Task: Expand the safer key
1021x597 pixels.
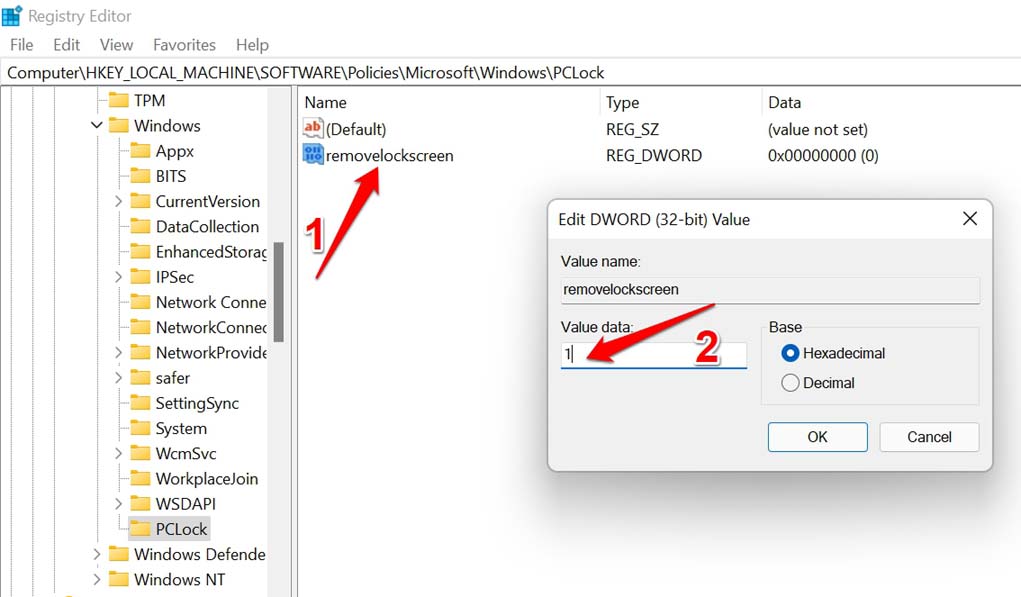Action: 119,378
